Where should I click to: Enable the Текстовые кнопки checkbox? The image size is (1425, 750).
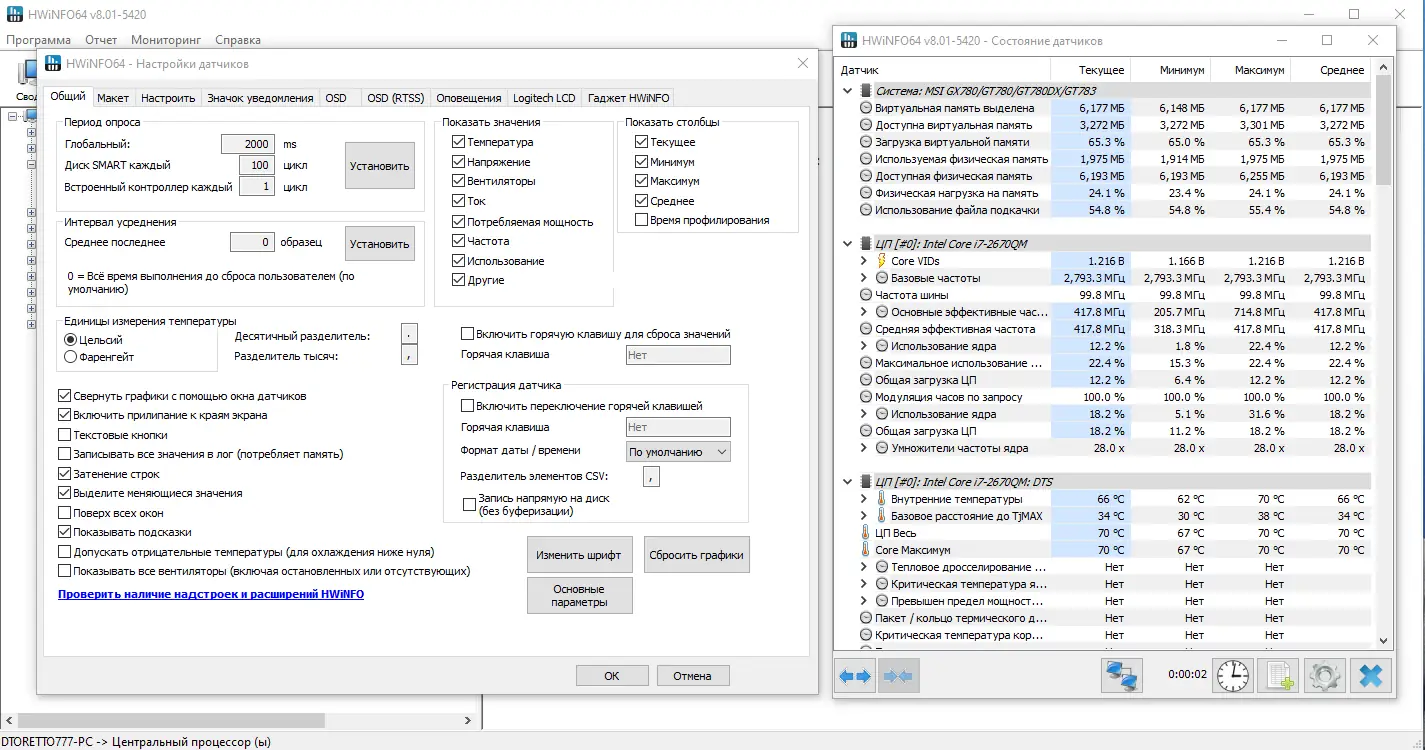click(x=65, y=435)
